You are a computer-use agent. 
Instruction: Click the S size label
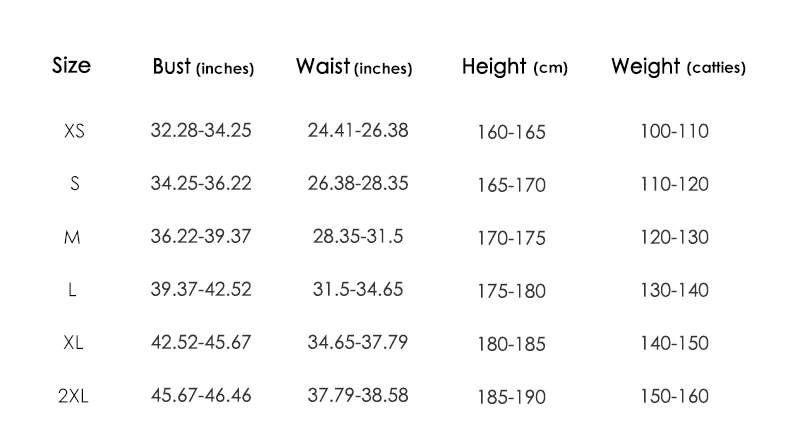pyautogui.click(x=74, y=184)
